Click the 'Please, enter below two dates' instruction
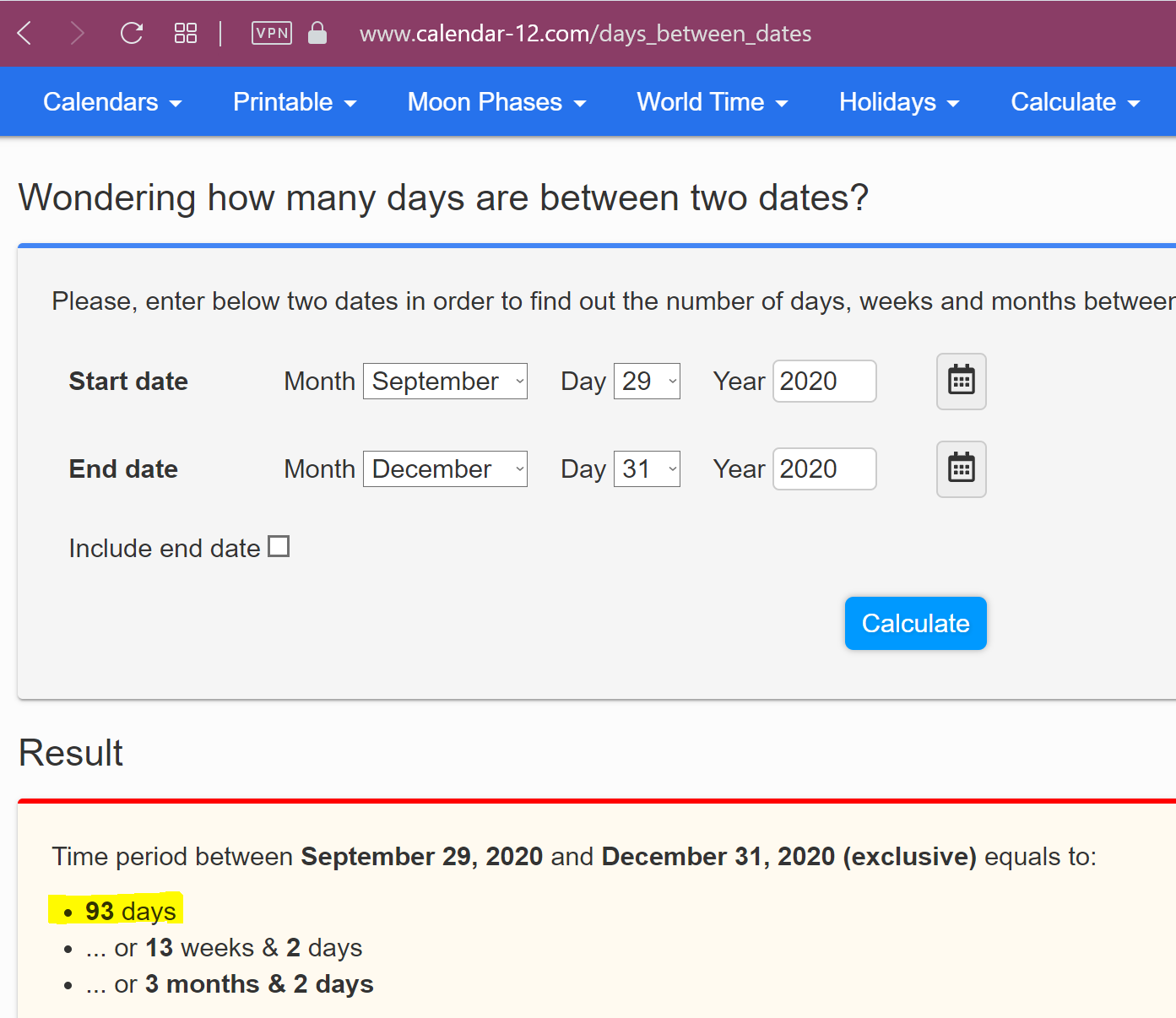 (613, 301)
